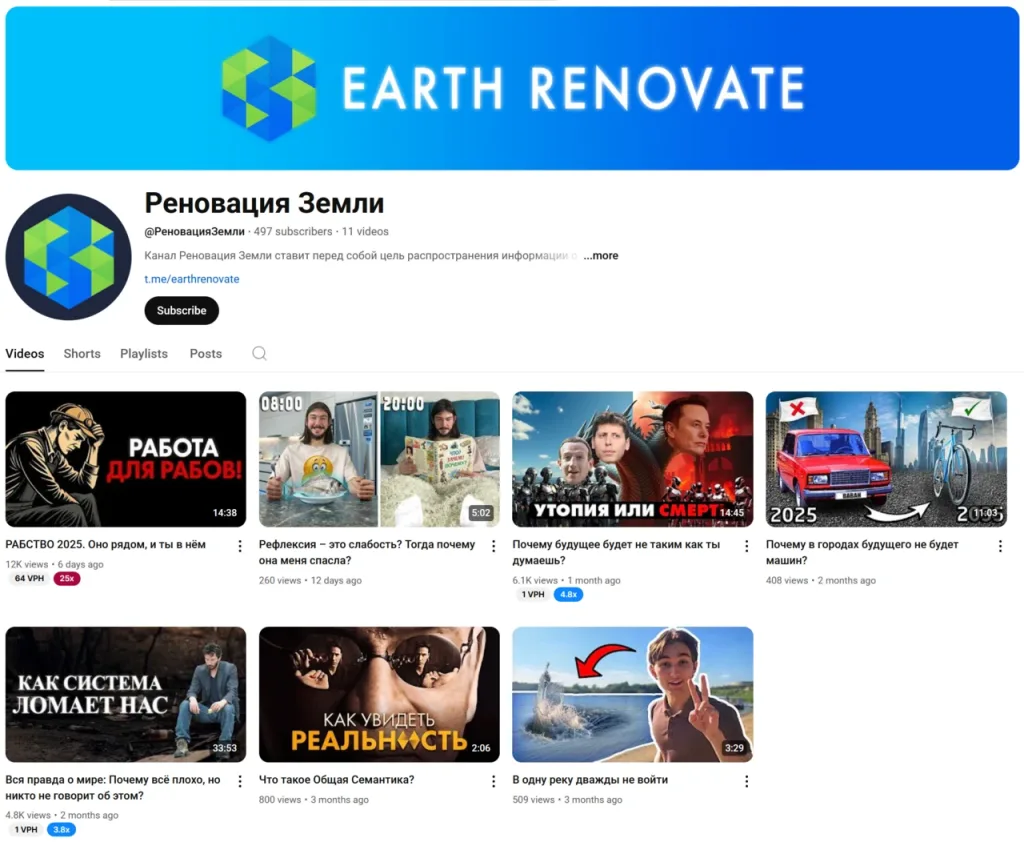This screenshot has height=842, width=1024.
Task: Play the КАК УВИДЕТЬ РЕАЛЬНОСТЬ thumbnail
Action: click(379, 694)
